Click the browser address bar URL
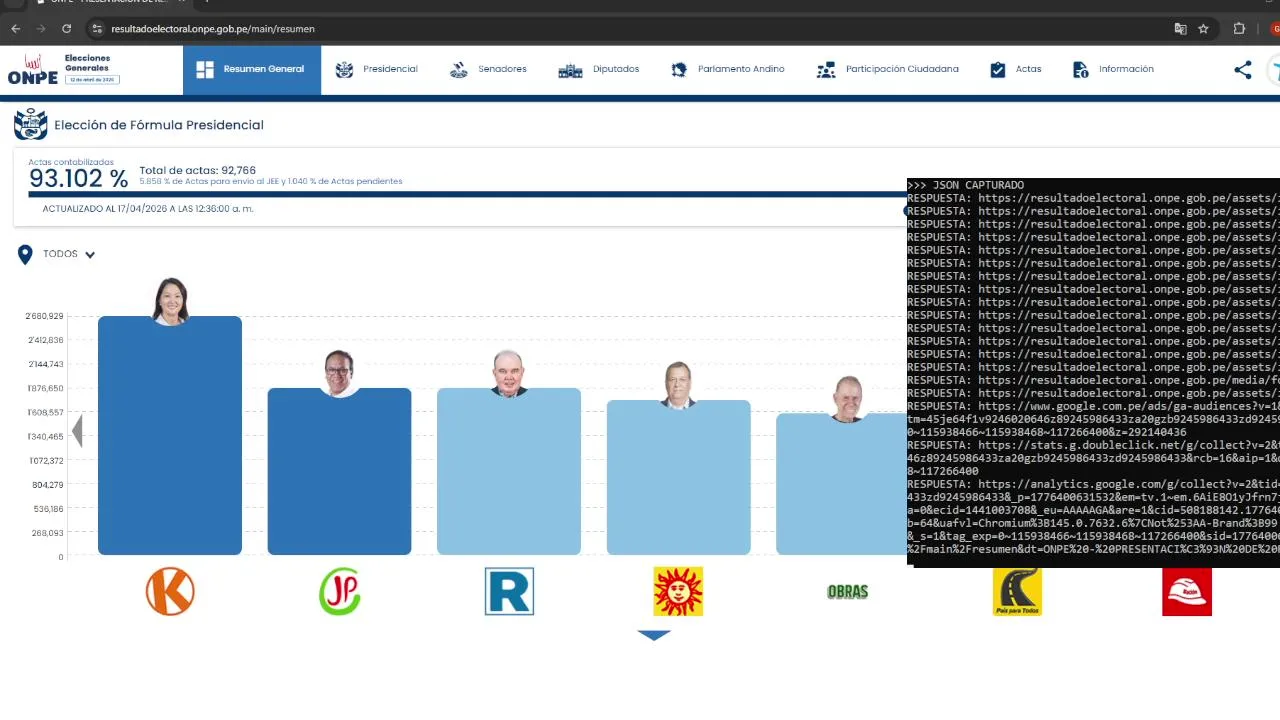The width and height of the screenshot is (1280, 720). (213, 29)
